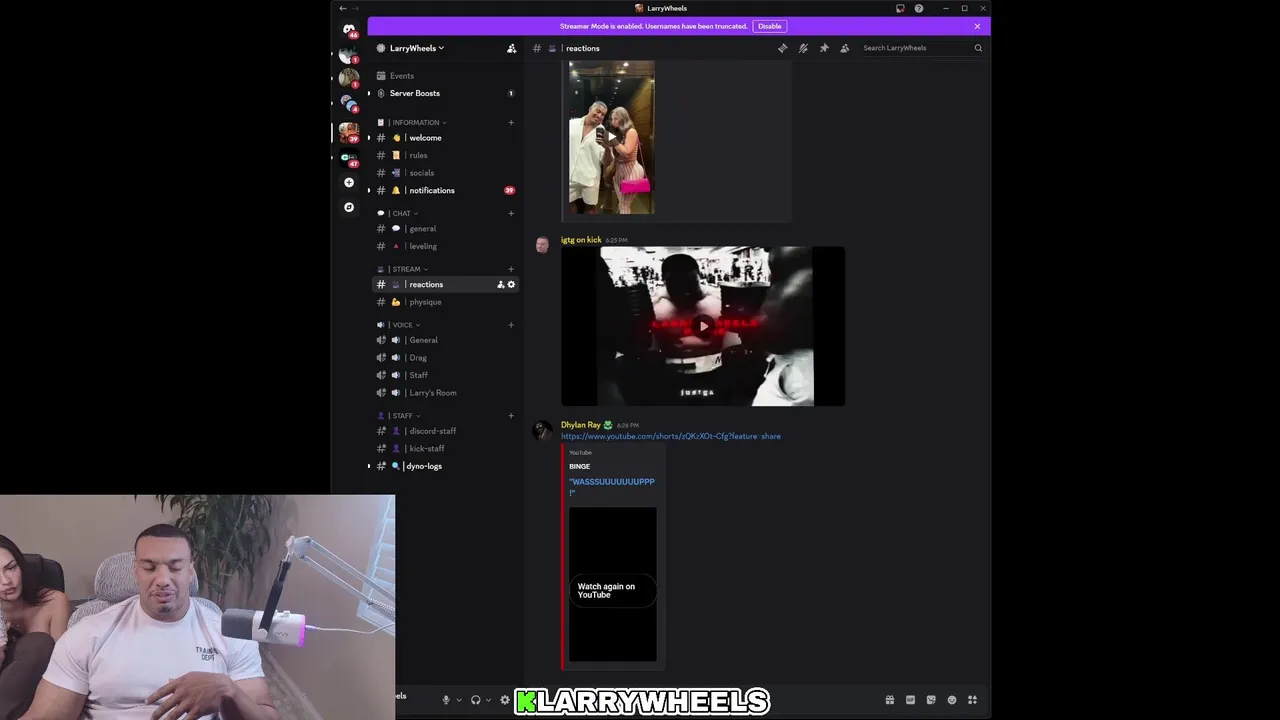Expand threads arrow beside dyno-logs

coord(369,466)
